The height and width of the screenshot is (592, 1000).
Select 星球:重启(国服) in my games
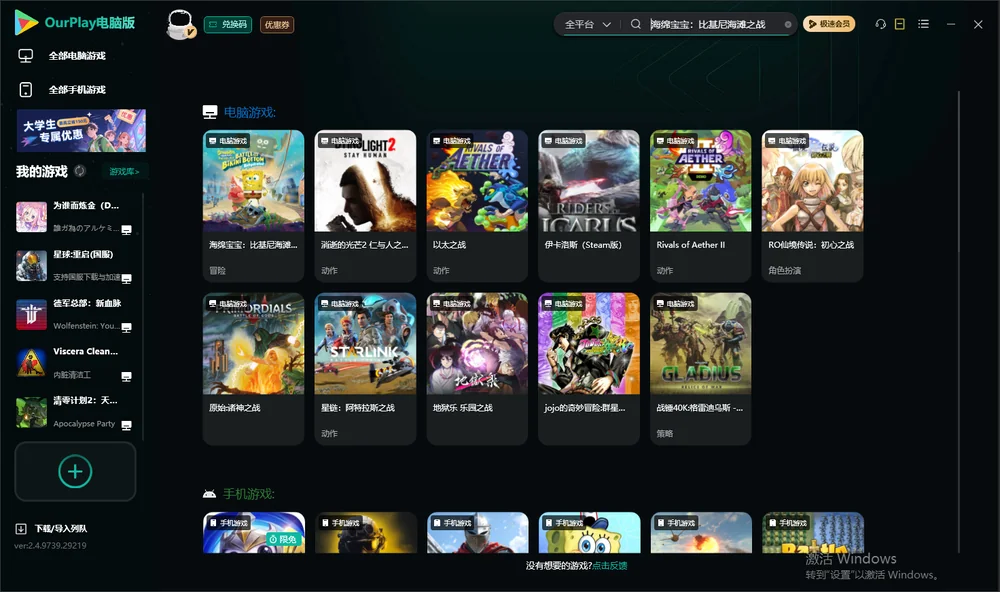click(75, 265)
